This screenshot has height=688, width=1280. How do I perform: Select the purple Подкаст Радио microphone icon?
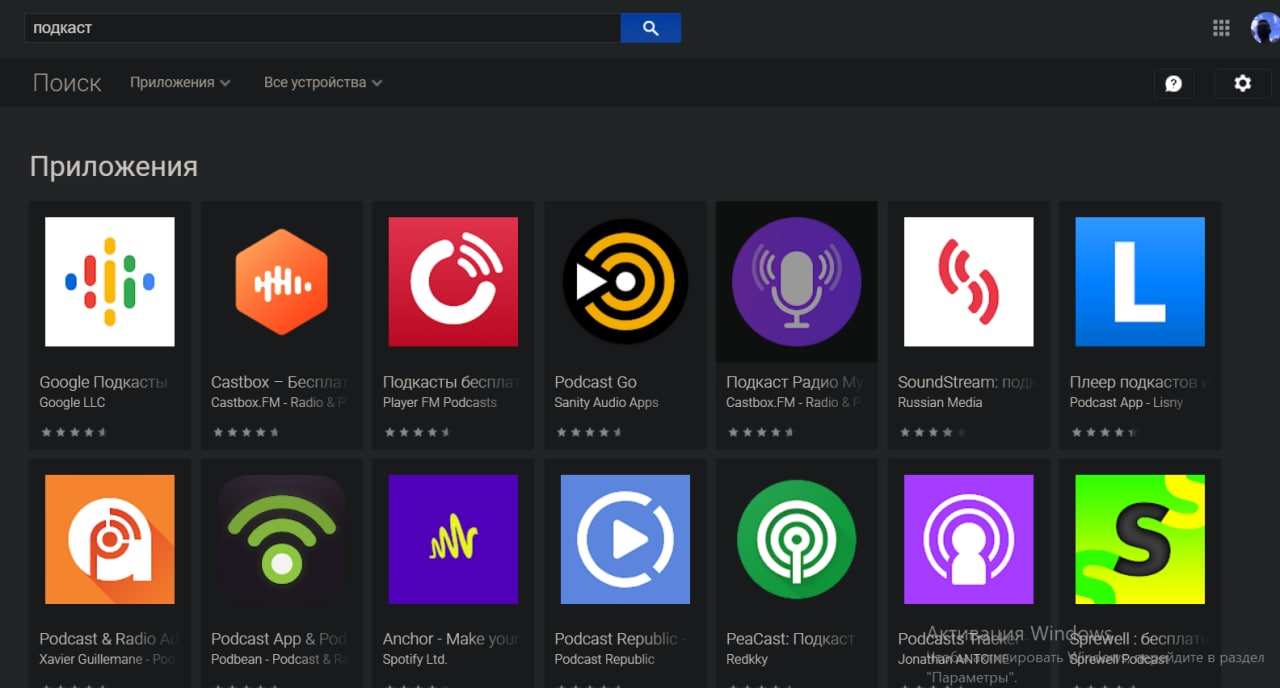pos(797,282)
